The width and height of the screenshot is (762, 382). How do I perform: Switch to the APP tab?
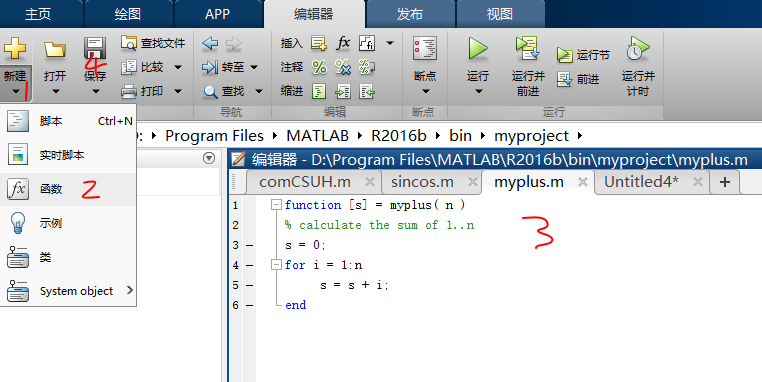pos(217,14)
